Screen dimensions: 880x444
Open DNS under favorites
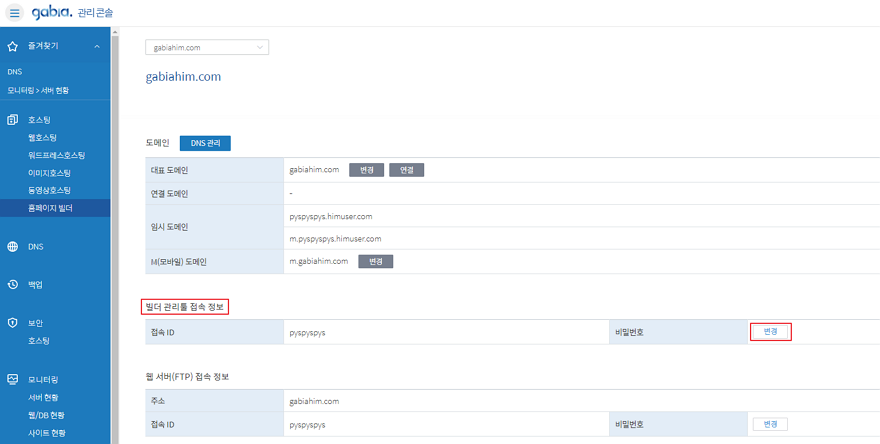pyautogui.click(x=15, y=72)
